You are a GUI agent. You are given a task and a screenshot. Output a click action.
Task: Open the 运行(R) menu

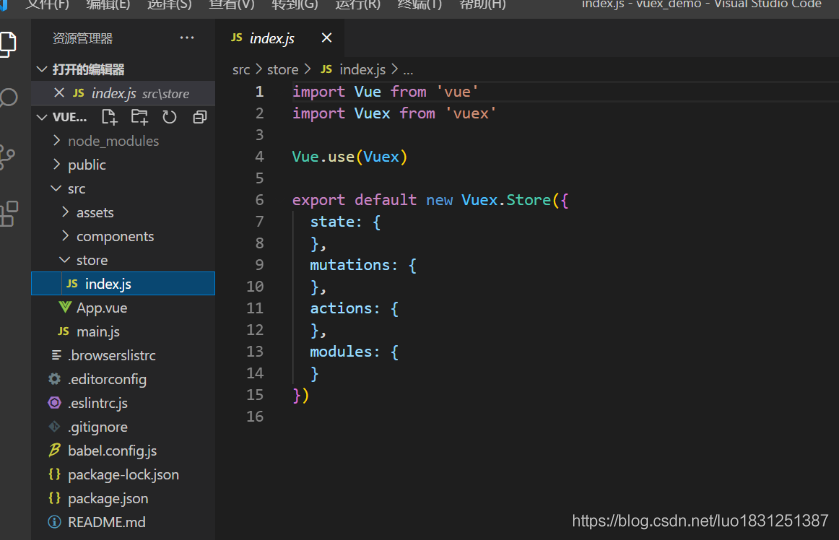point(357,4)
